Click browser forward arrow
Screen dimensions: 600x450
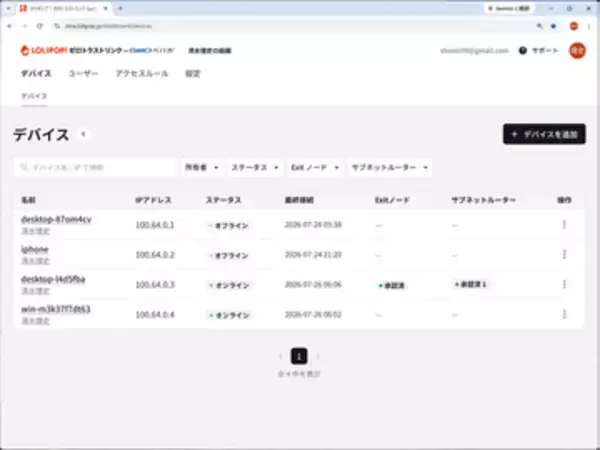[x=24, y=26]
